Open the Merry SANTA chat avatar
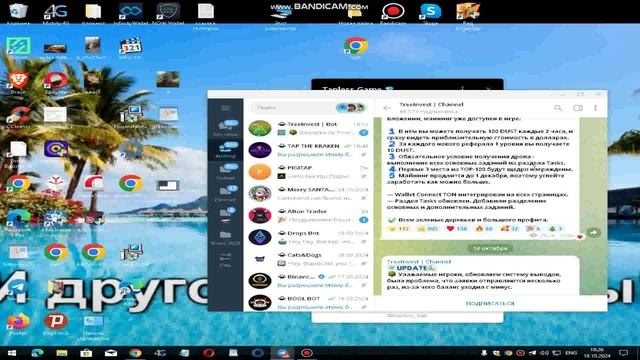The height and width of the screenshot is (360, 640). point(260,193)
